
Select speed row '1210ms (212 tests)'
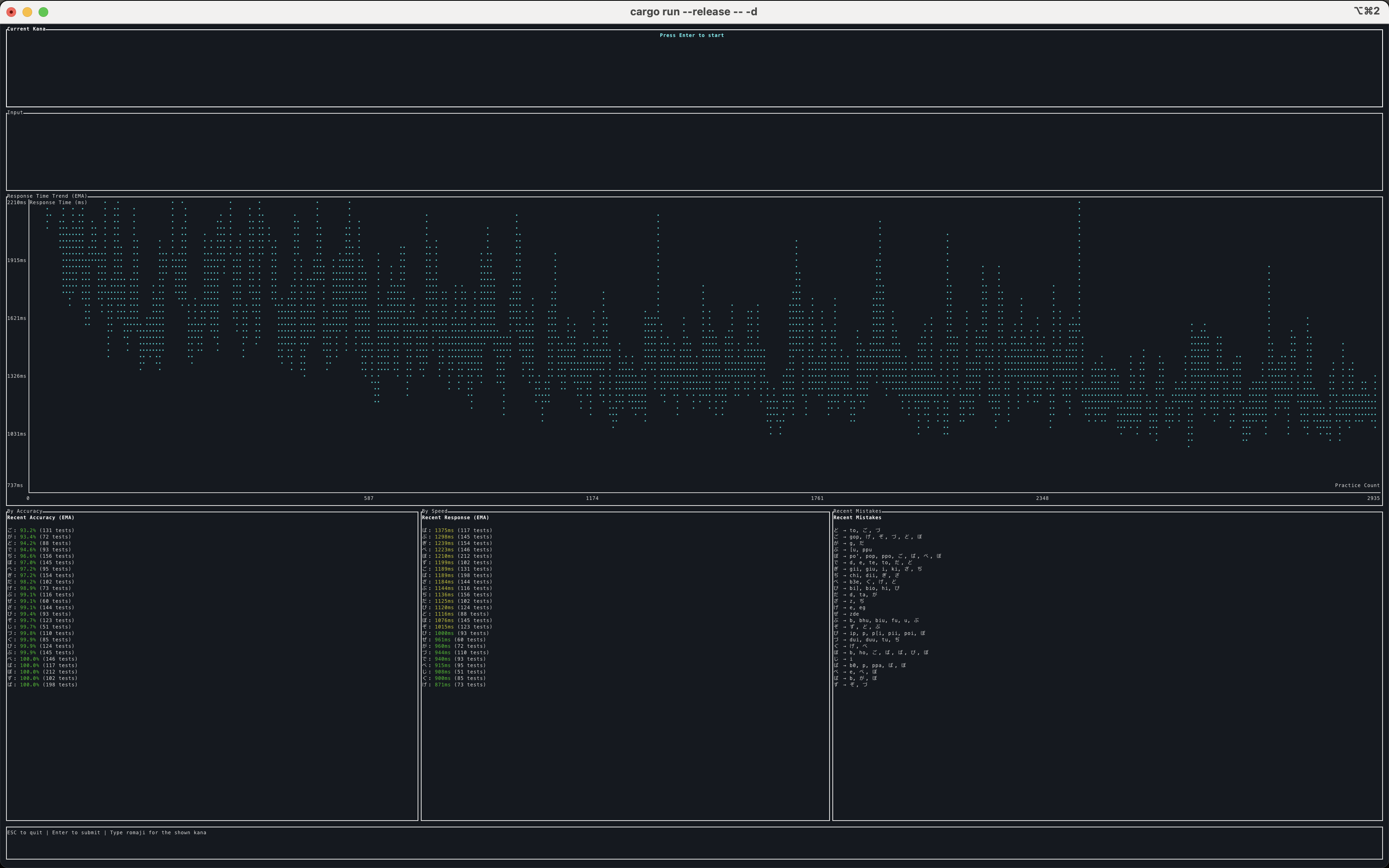[x=457, y=556]
